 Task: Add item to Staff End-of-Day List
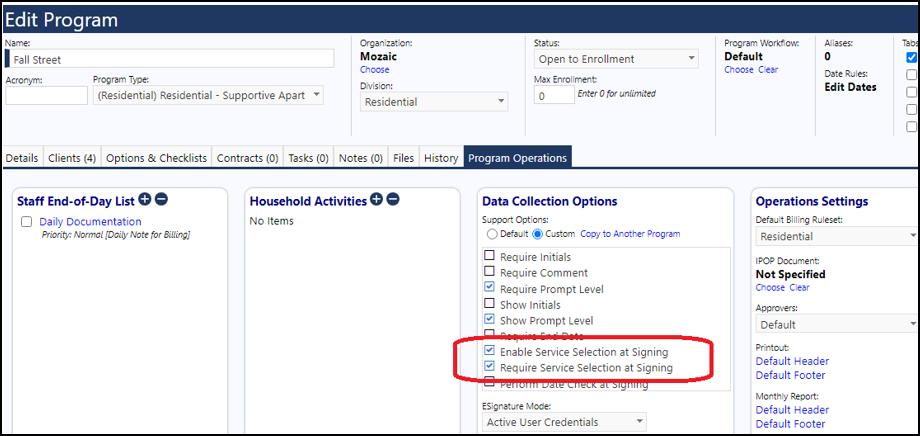coord(144,200)
